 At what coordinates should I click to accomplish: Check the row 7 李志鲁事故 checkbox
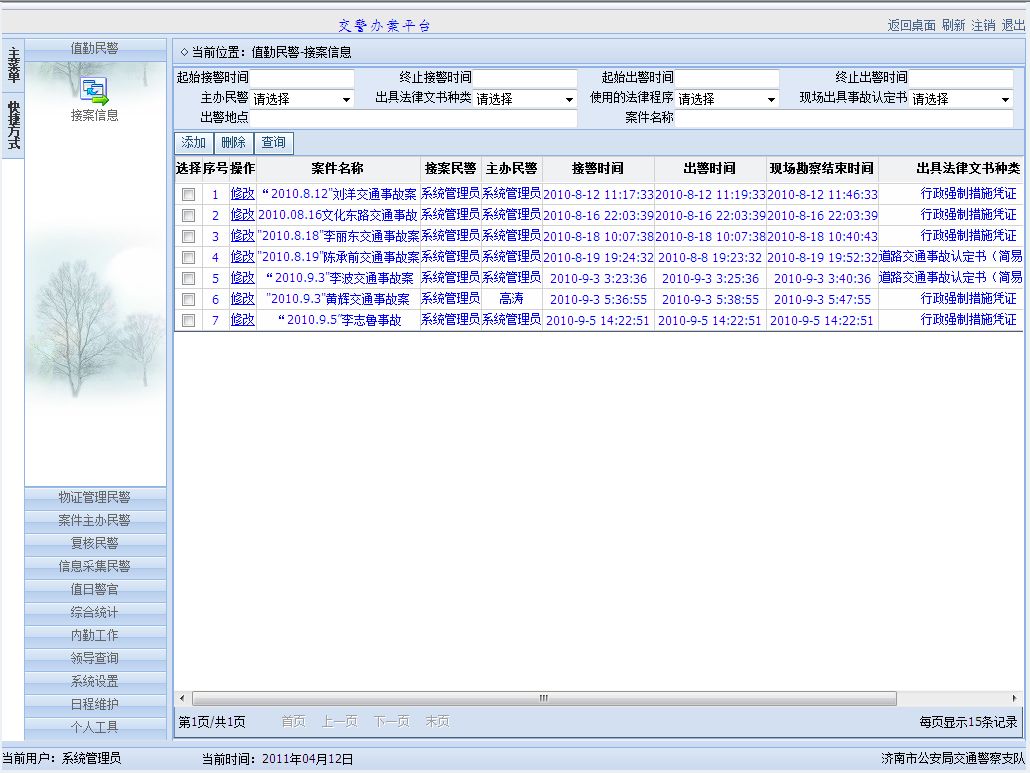click(188, 320)
